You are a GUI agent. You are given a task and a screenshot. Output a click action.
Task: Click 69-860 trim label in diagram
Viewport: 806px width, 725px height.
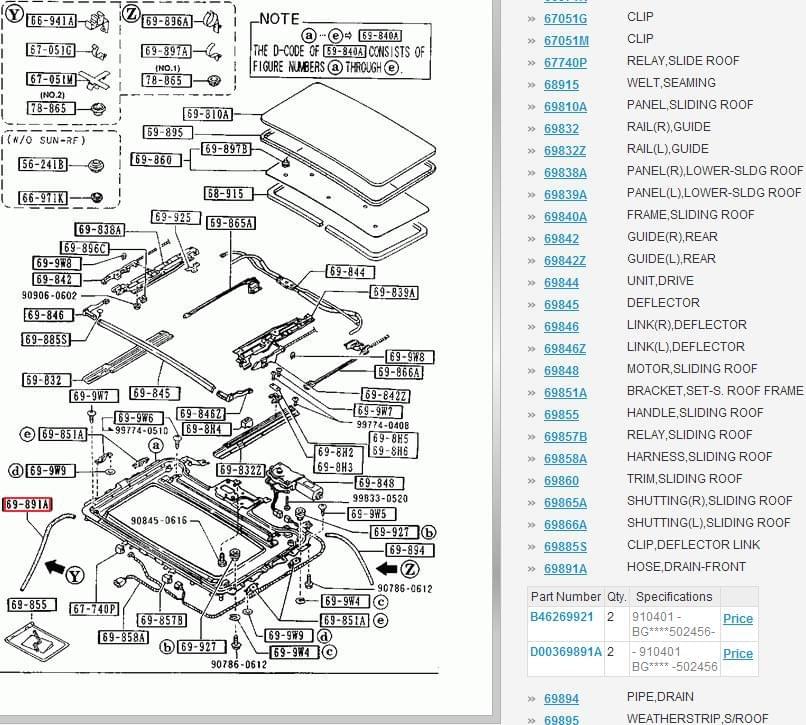click(x=156, y=160)
